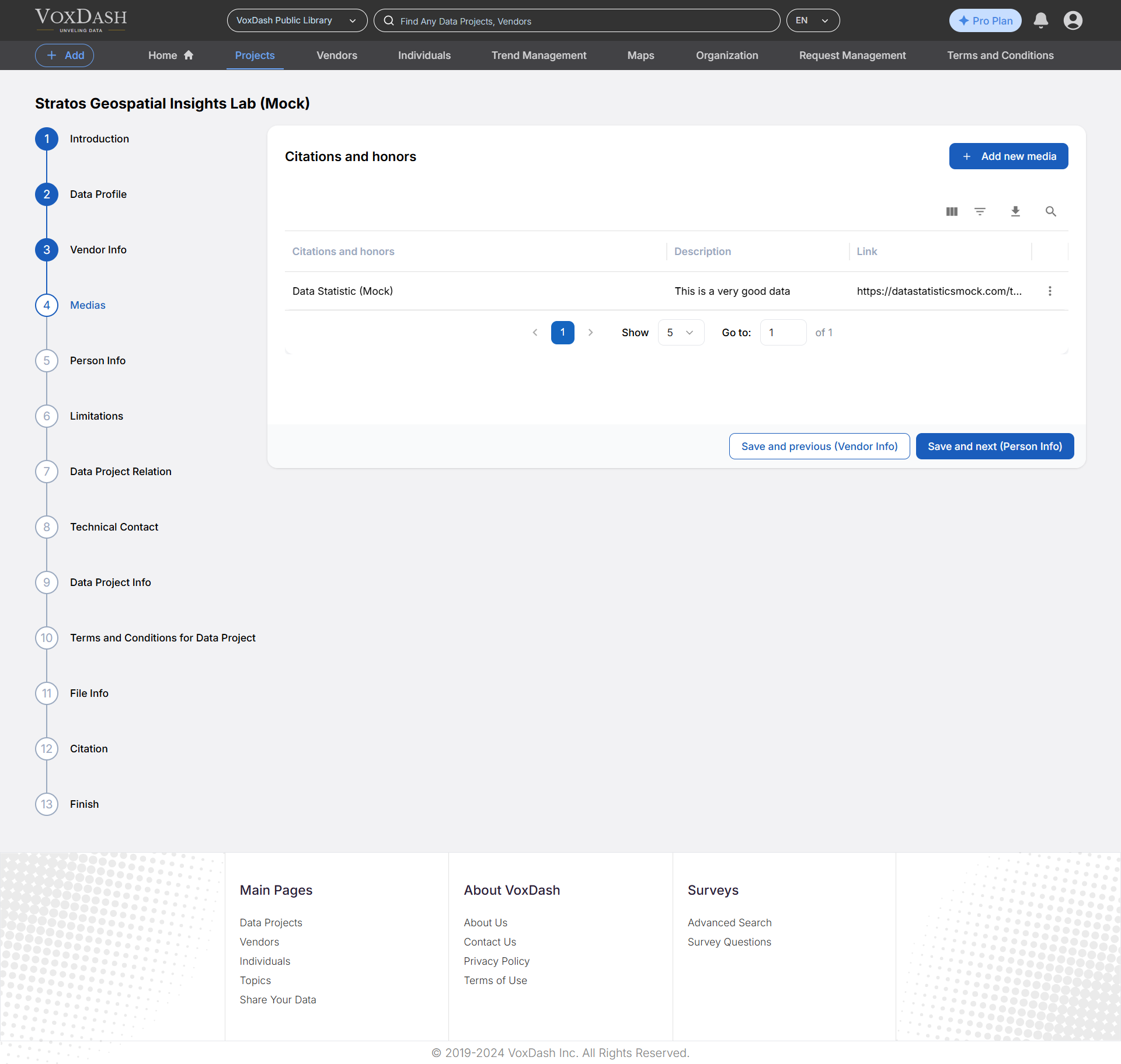Open the EN language selector
Screen dimensions: 1121x1064
click(x=812, y=20)
